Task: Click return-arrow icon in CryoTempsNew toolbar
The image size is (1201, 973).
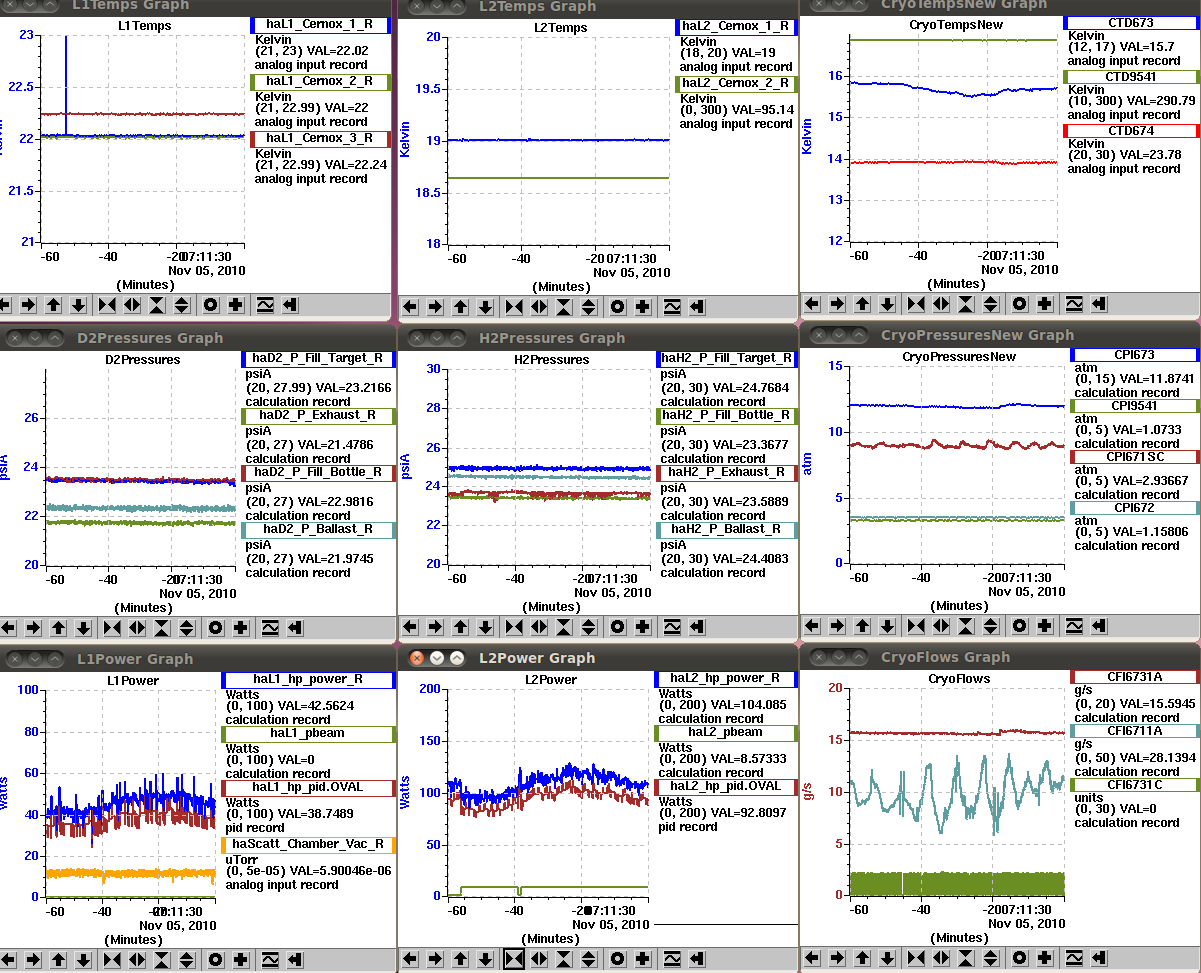Action: 1099,303
